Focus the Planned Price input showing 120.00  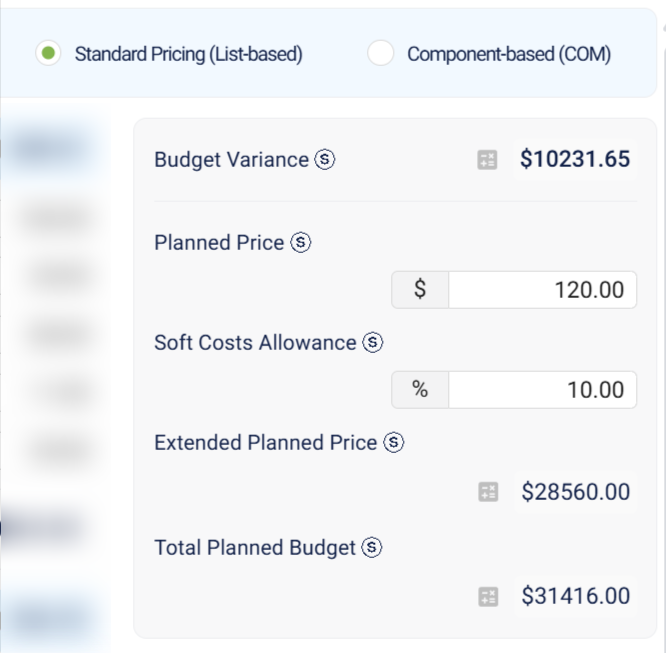[x=542, y=290]
